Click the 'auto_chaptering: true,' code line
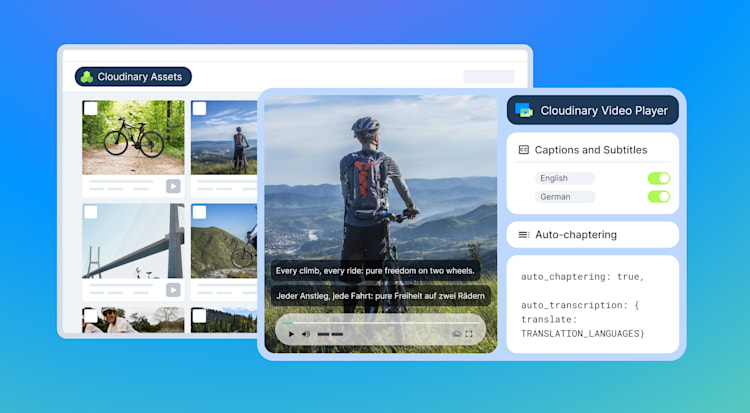 (582, 277)
